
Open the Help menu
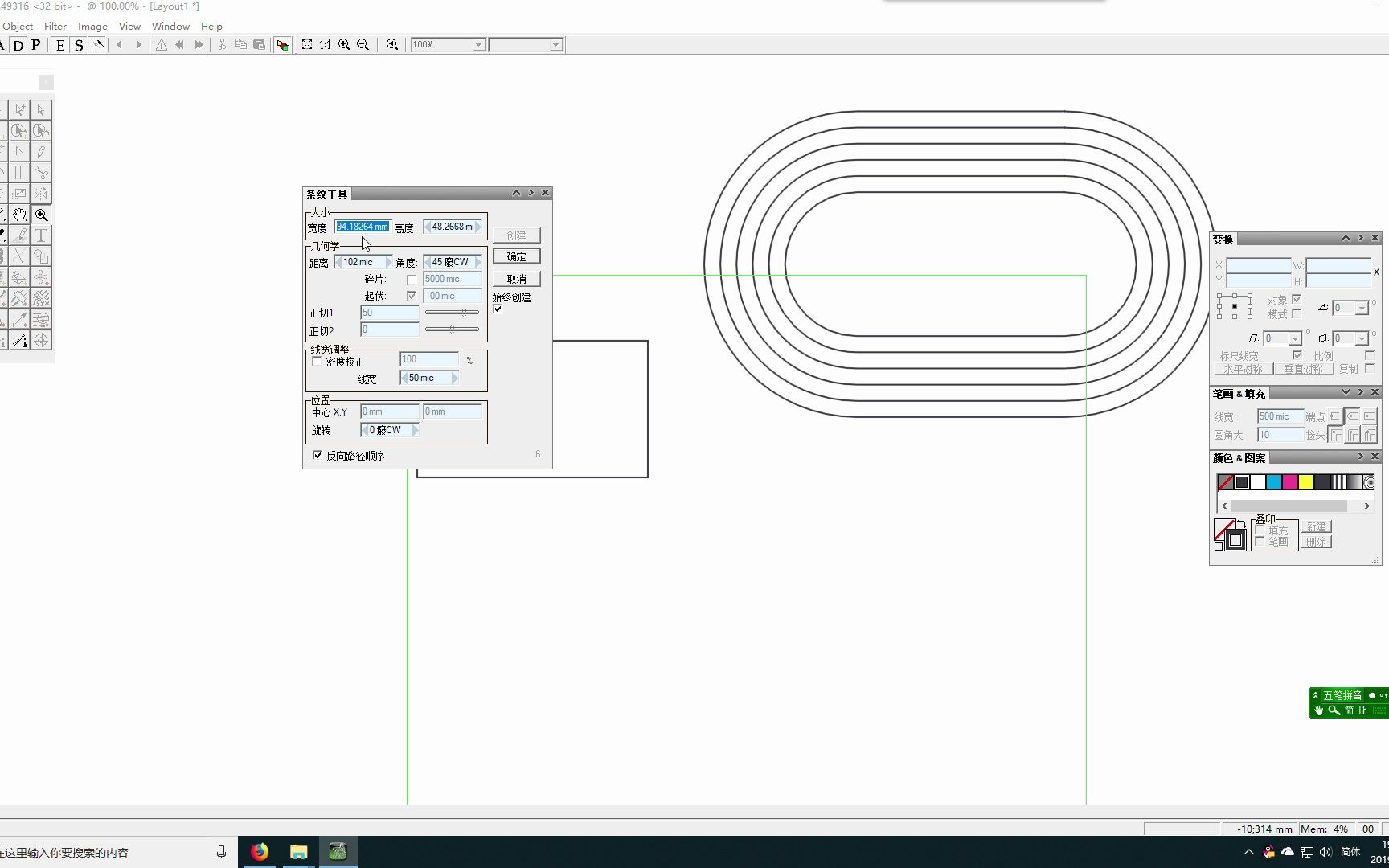pyautogui.click(x=211, y=26)
